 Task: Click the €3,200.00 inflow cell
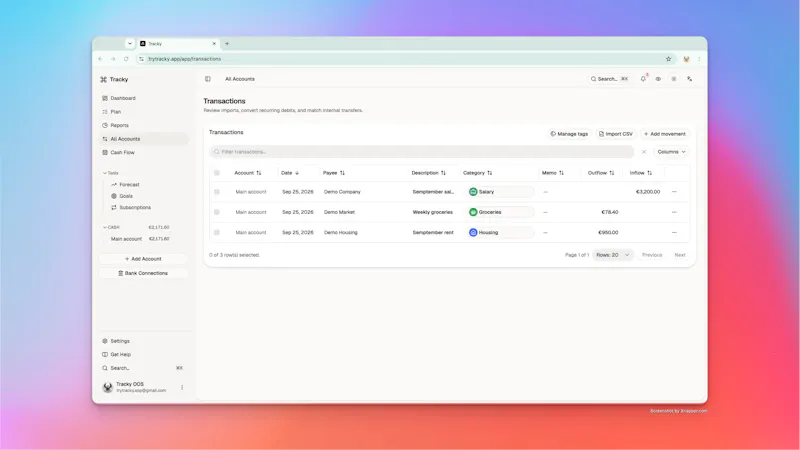tap(647, 192)
